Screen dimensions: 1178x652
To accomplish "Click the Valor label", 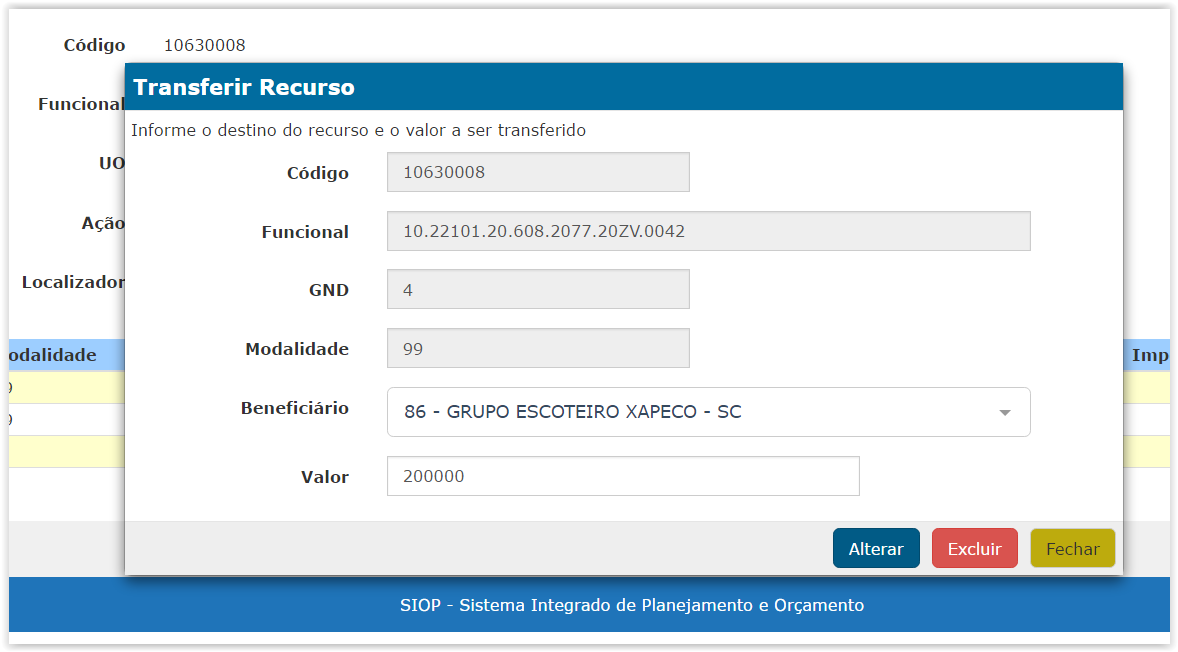I will coord(324,477).
